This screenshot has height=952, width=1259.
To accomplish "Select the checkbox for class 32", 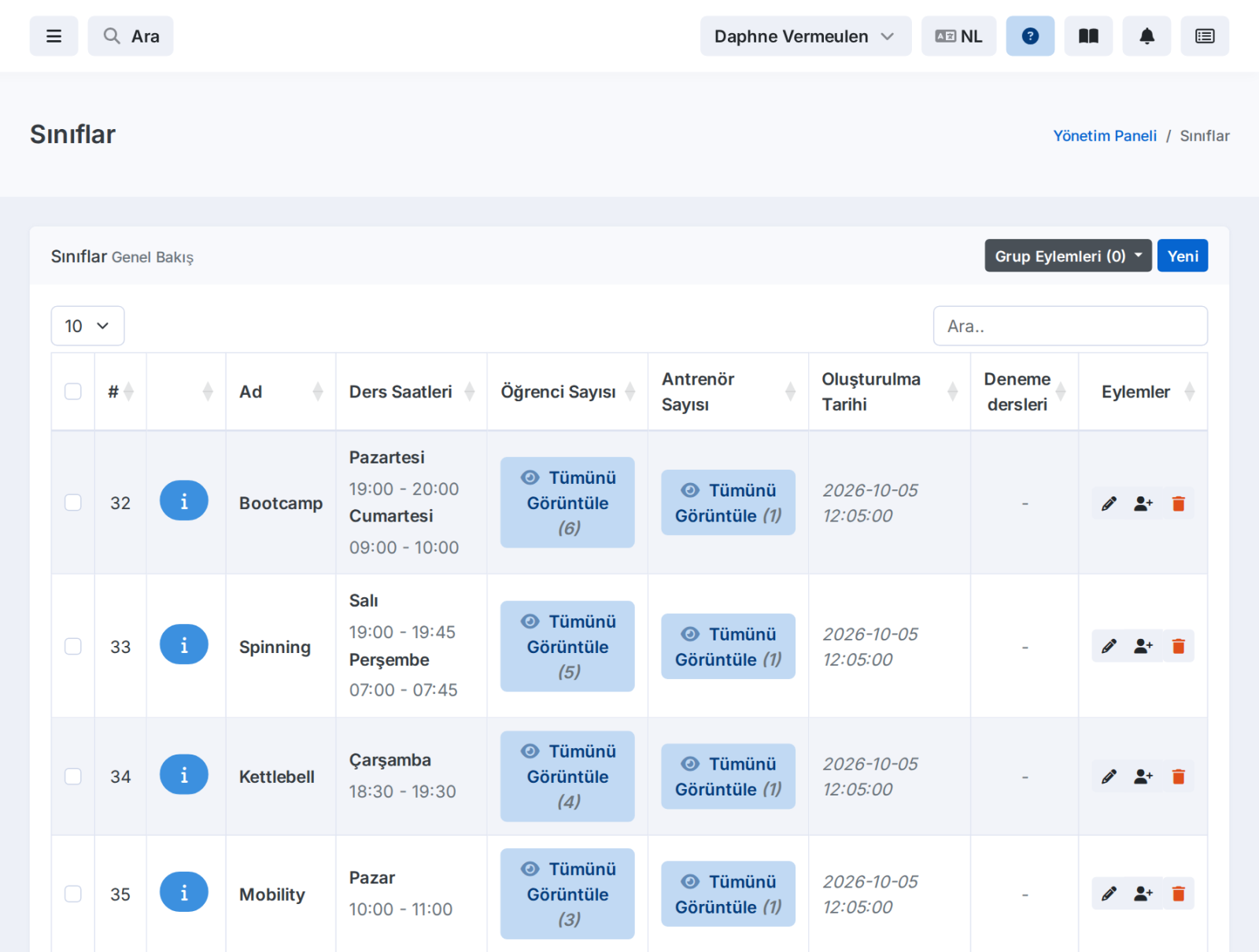I will coord(73,502).
